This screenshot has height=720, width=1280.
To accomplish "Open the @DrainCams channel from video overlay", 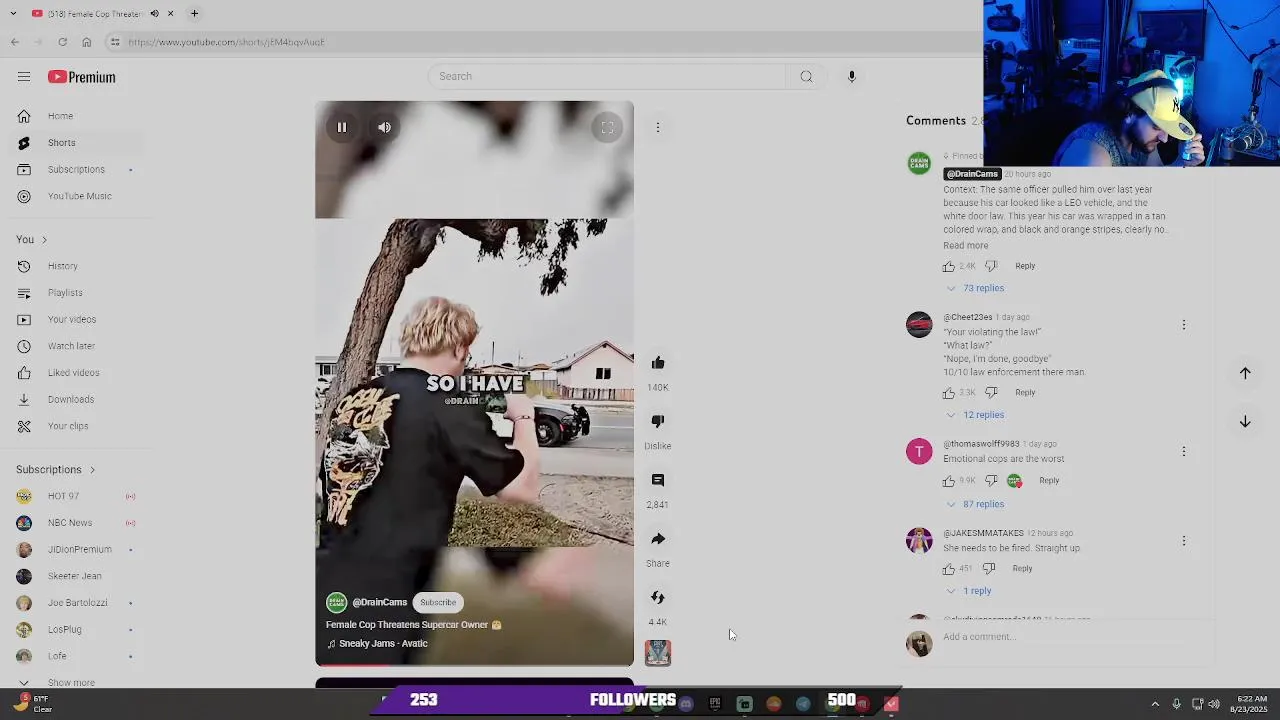I will click(379, 602).
